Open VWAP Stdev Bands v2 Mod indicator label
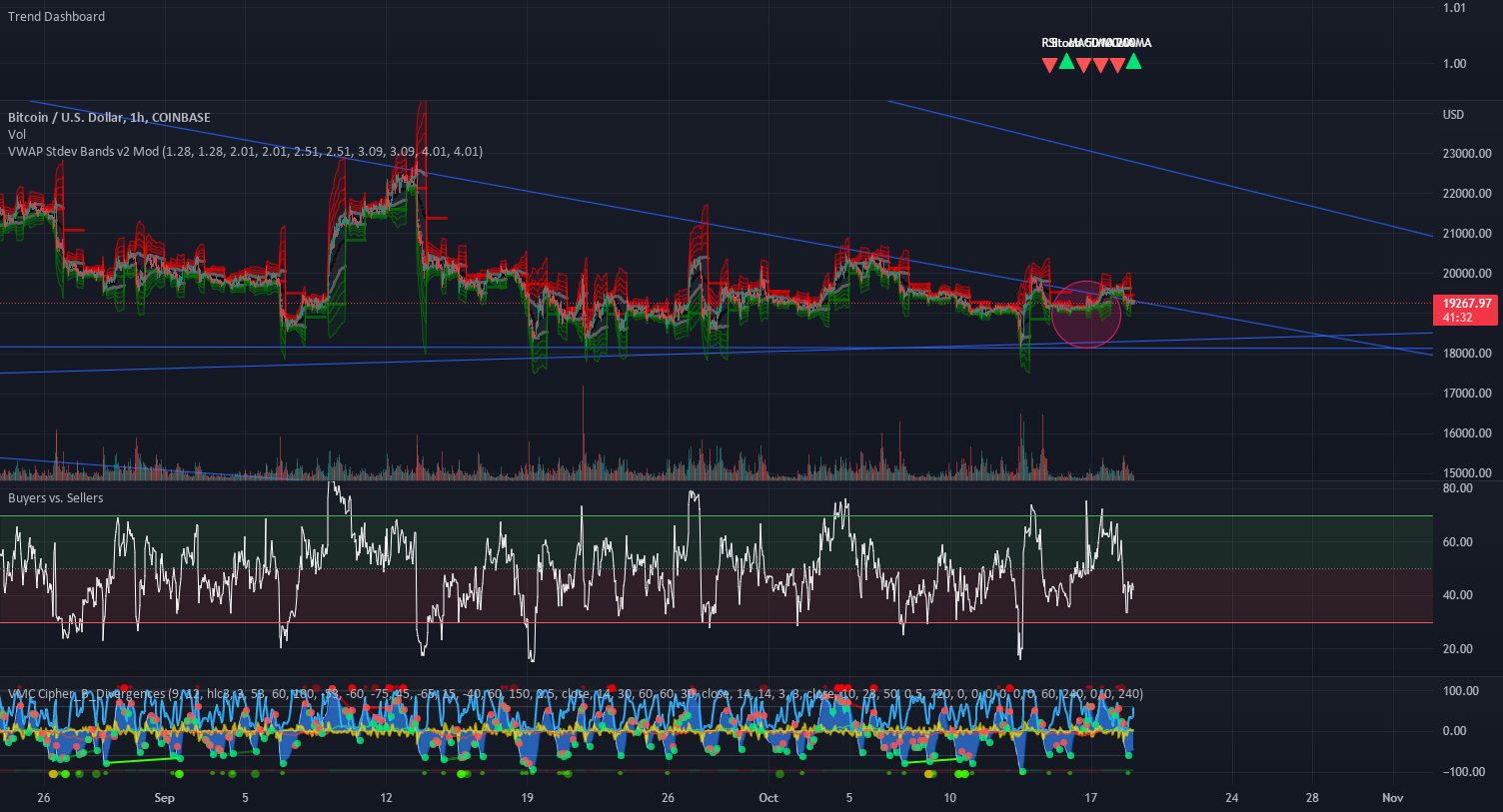 245,152
